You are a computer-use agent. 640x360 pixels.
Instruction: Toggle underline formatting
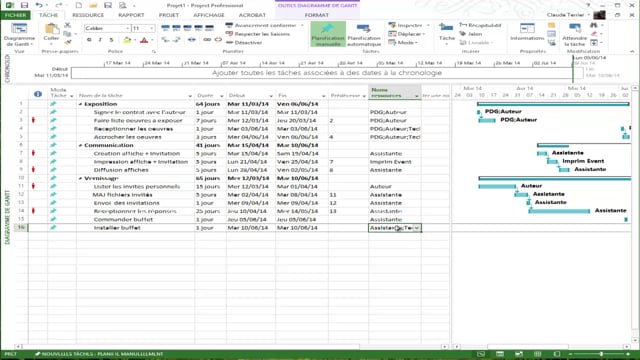coord(111,40)
